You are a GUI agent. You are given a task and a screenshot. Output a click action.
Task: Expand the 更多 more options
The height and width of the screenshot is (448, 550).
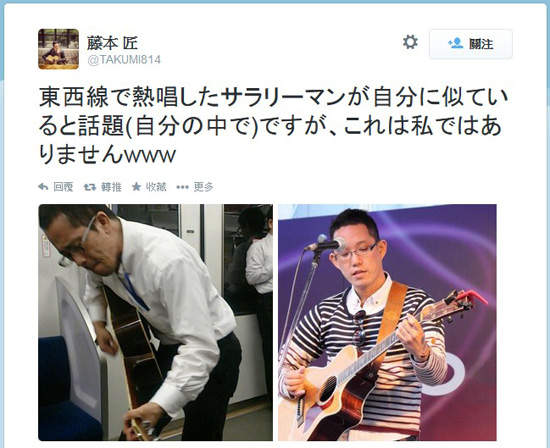(203, 187)
